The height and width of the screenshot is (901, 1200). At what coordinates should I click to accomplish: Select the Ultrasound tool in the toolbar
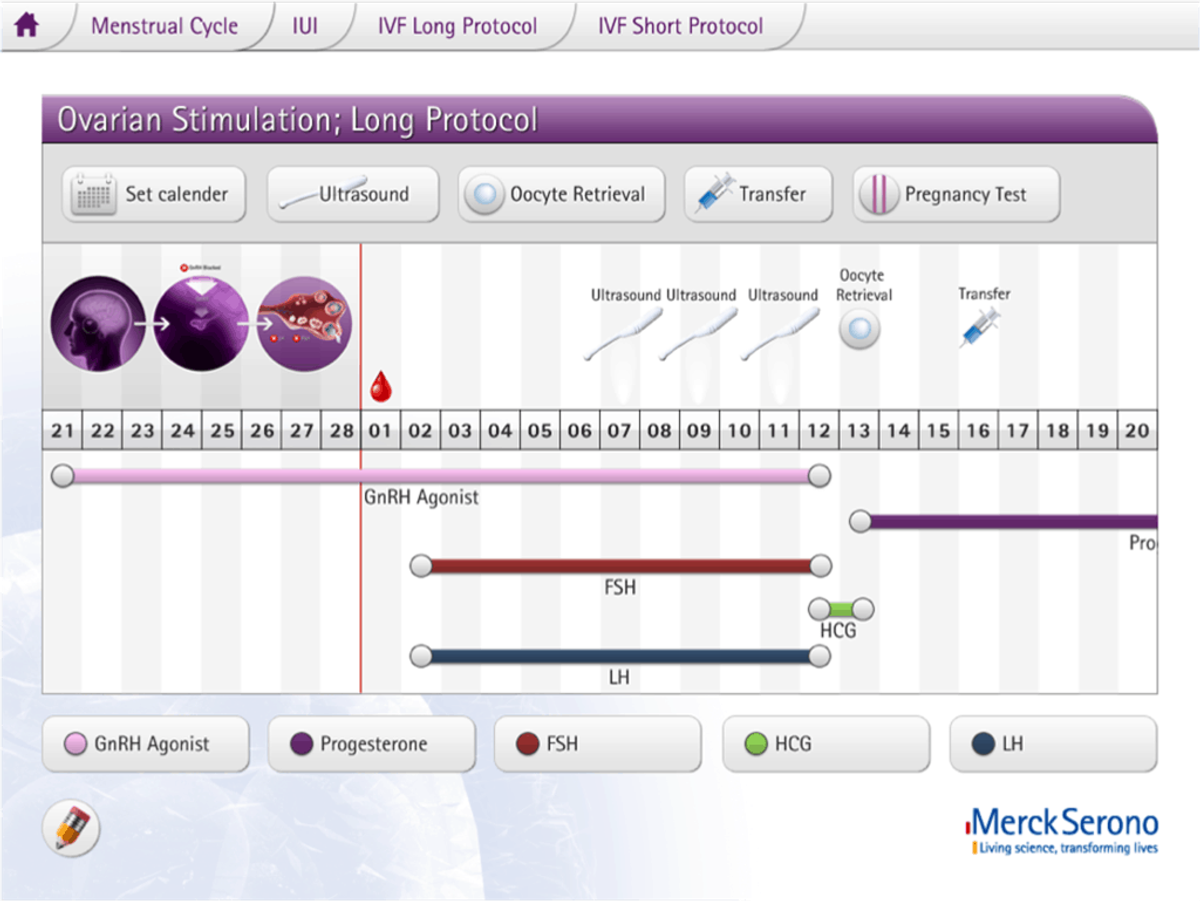click(352, 194)
